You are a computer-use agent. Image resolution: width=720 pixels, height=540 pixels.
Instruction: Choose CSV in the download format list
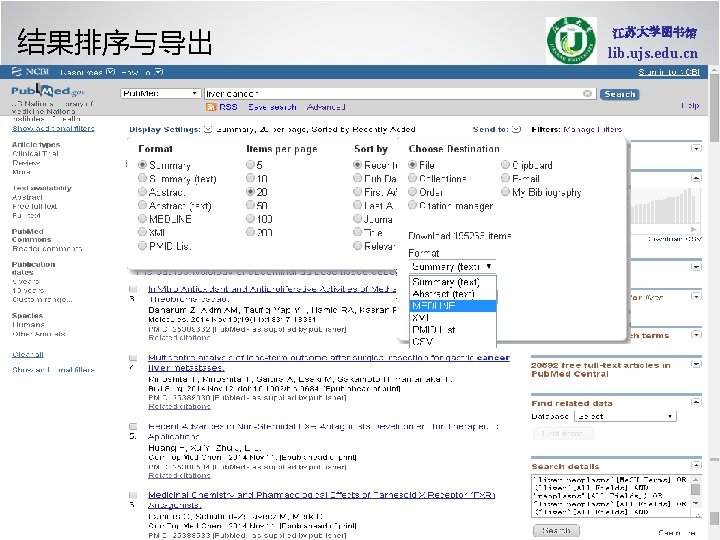(x=452, y=342)
